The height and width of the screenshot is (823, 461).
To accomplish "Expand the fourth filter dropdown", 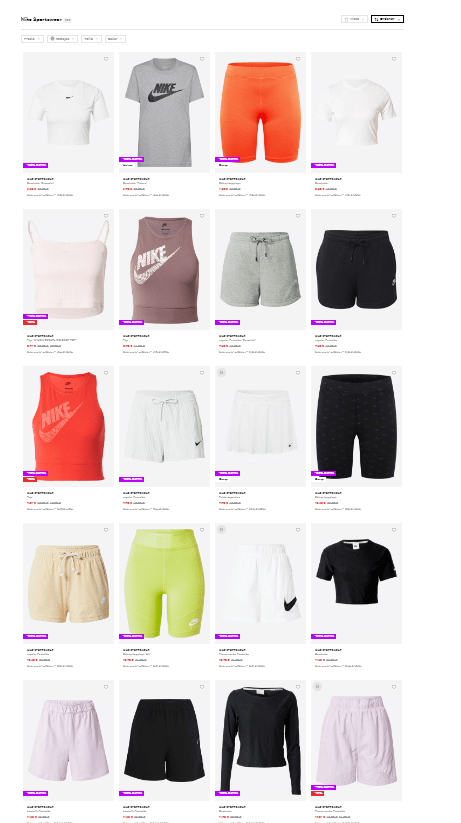I will (116, 39).
